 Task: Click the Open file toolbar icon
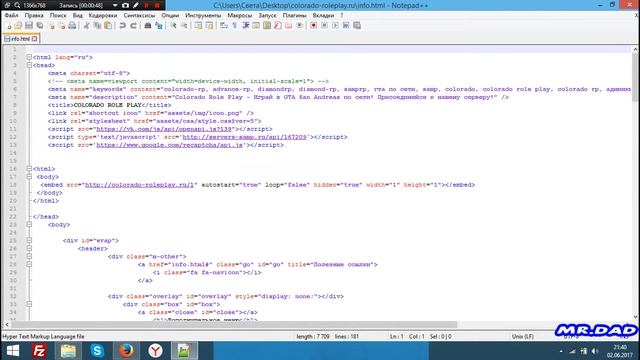pyautogui.click(x=18, y=26)
